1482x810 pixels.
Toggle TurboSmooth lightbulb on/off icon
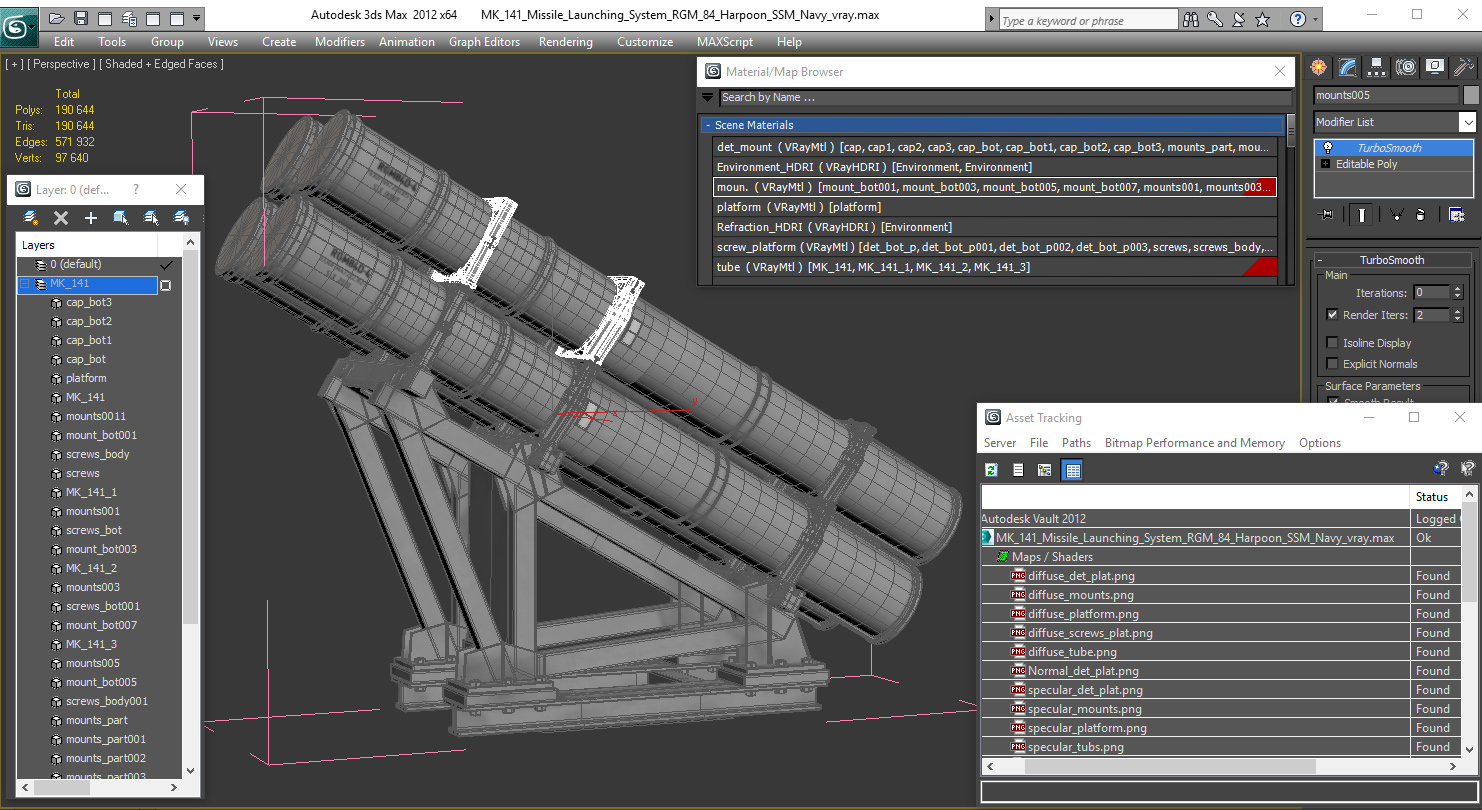pyautogui.click(x=1328, y=148)
